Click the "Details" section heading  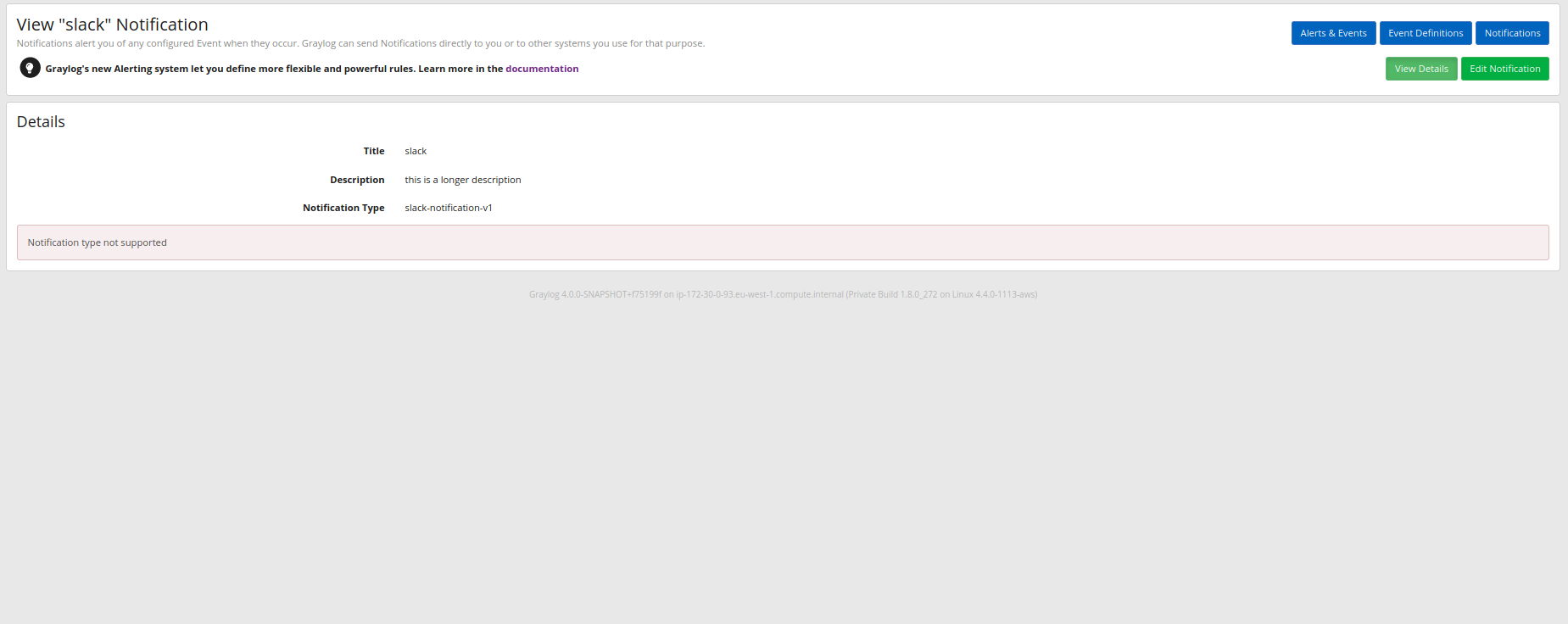[41, 122]
